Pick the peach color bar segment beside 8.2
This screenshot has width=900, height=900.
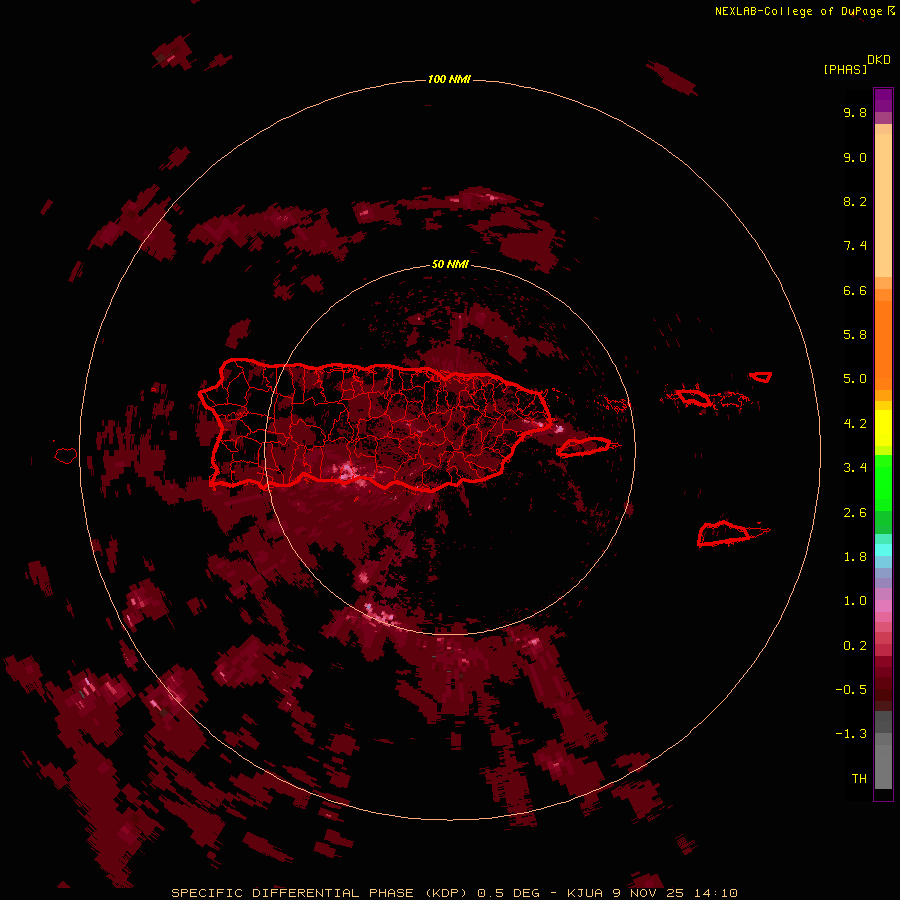883,205
